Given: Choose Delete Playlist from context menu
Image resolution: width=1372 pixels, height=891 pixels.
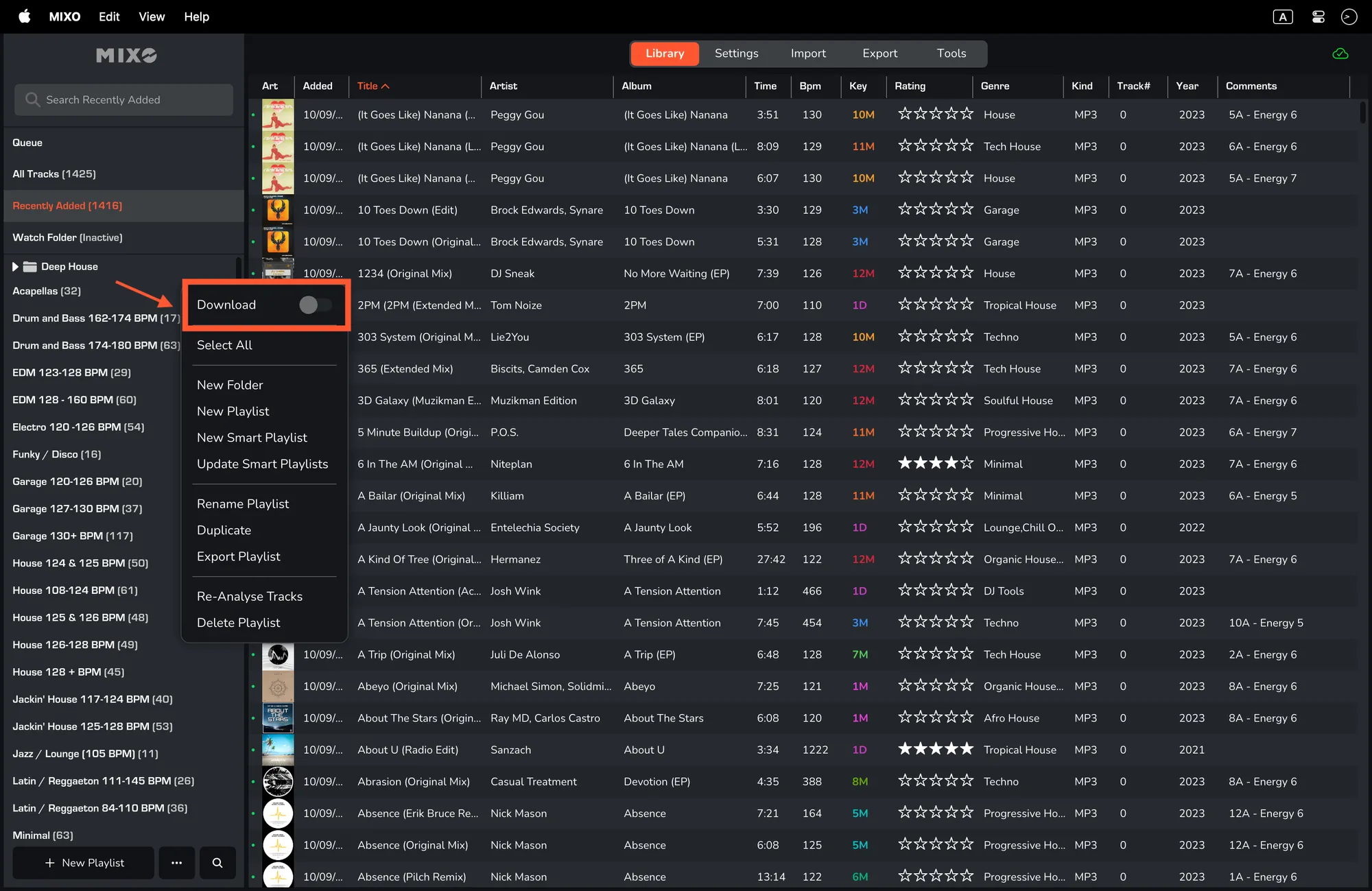Looking at the screenshot, I should (238, 623).
